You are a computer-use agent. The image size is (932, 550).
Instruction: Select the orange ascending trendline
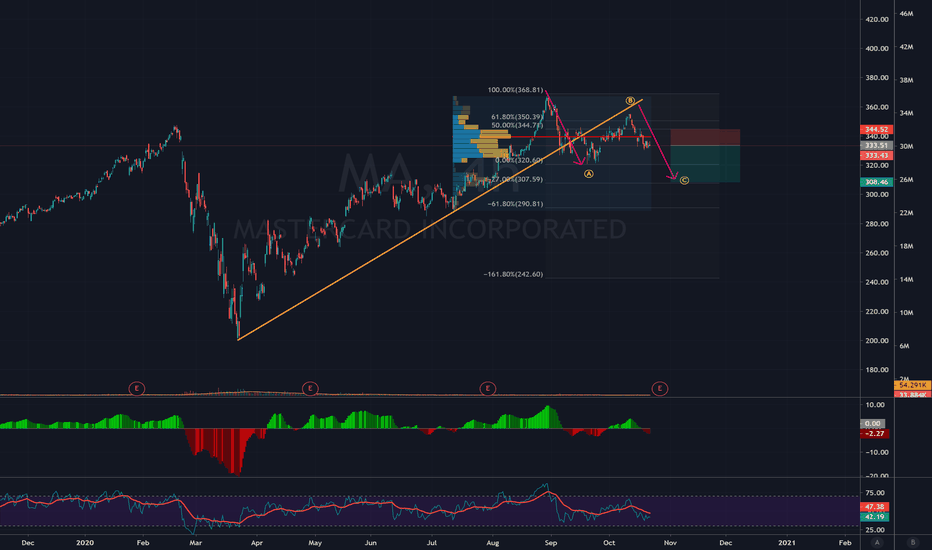pyautogui.click(x=440, y=220)
